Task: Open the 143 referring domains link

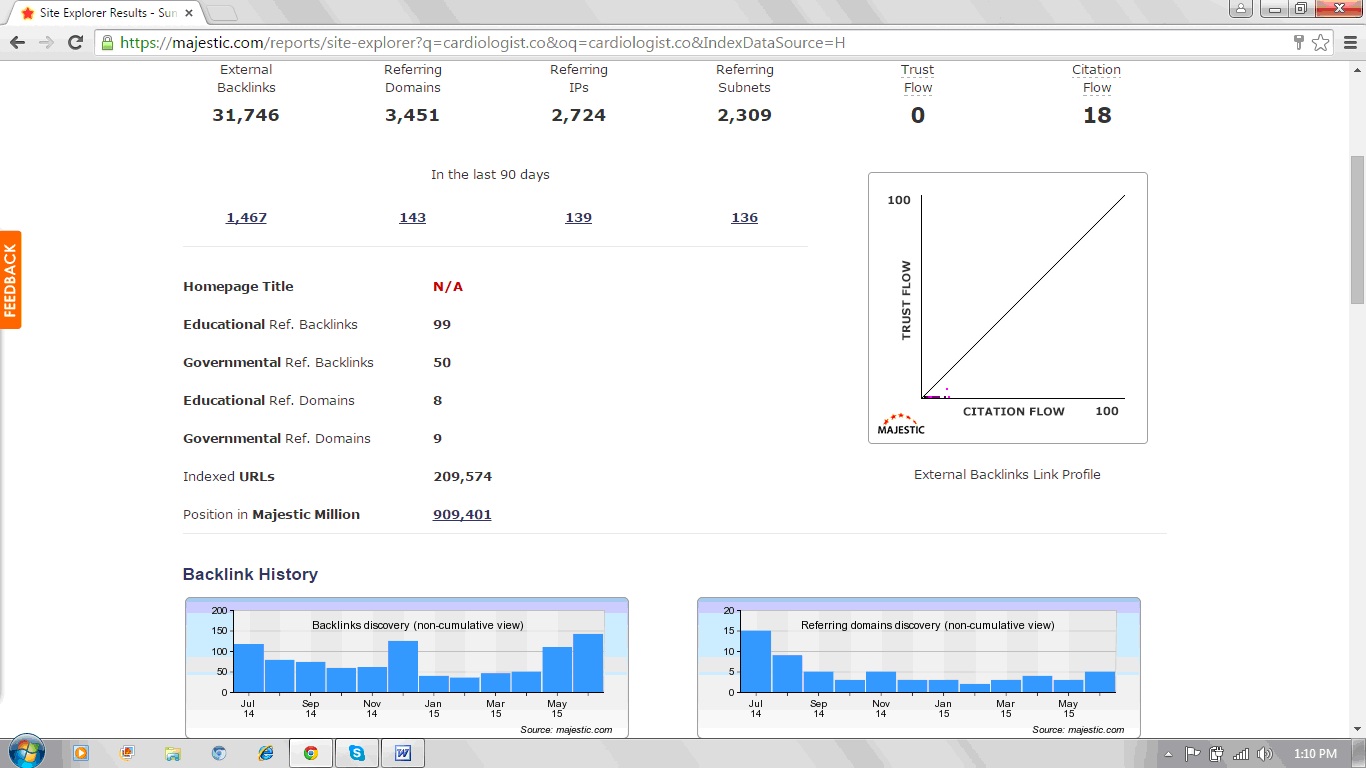Action: [x=412, y=217]
